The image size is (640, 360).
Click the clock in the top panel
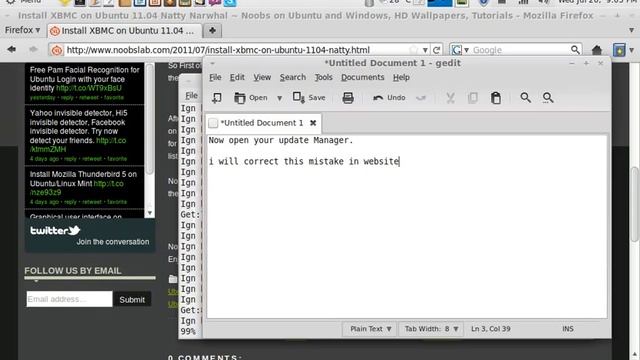coord(597,2)
